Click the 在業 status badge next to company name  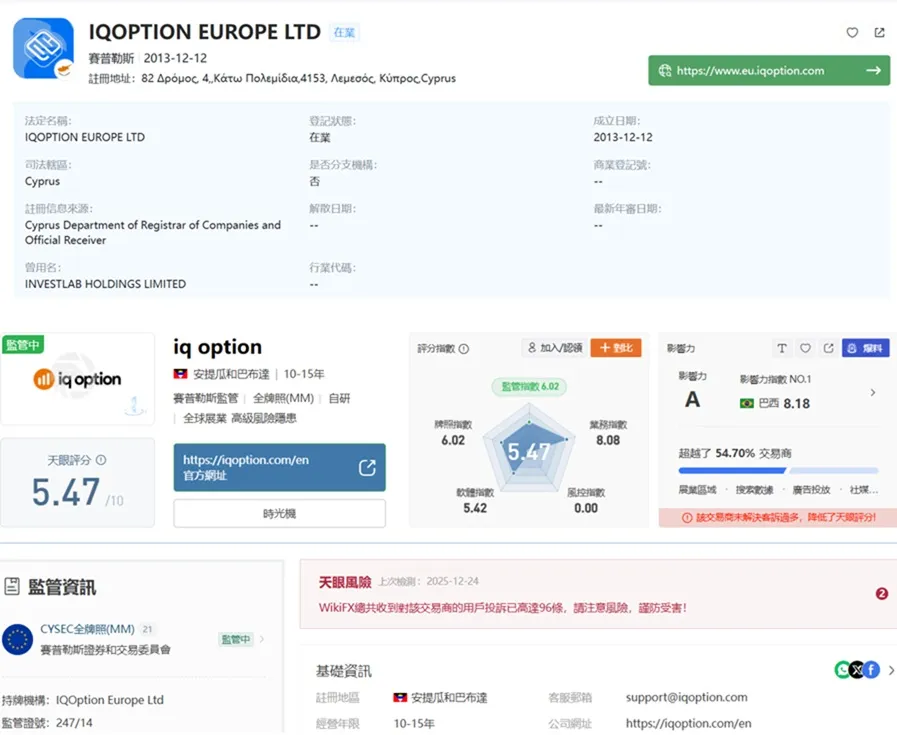pos(344,33)
